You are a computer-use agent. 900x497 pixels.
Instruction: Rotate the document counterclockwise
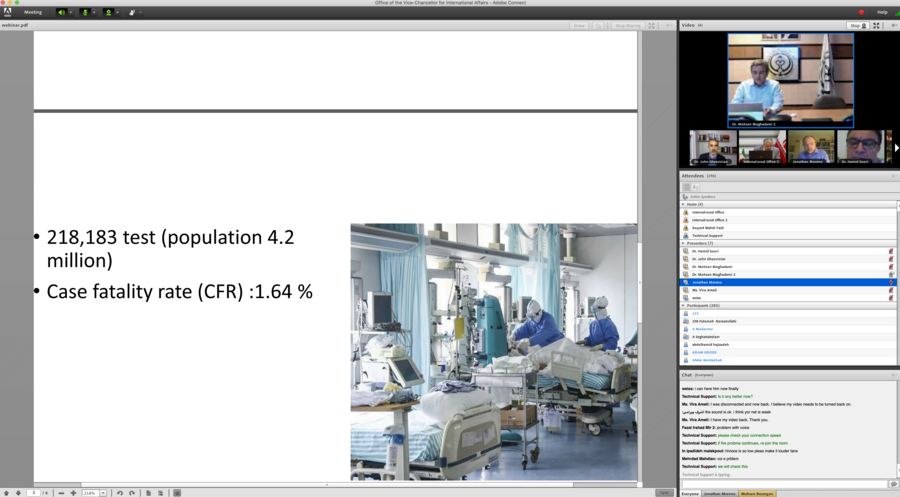click(x=120, y=493)
